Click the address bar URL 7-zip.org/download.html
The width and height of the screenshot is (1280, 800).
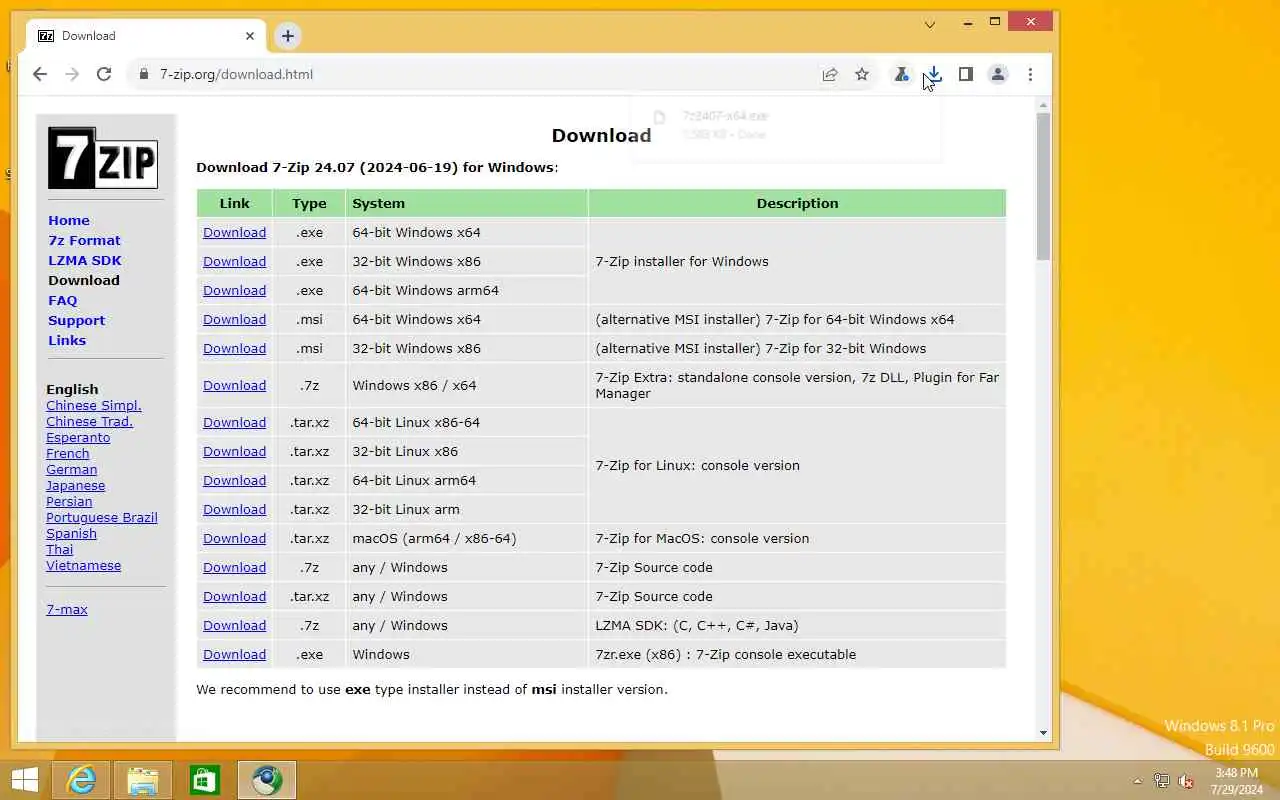236,74
